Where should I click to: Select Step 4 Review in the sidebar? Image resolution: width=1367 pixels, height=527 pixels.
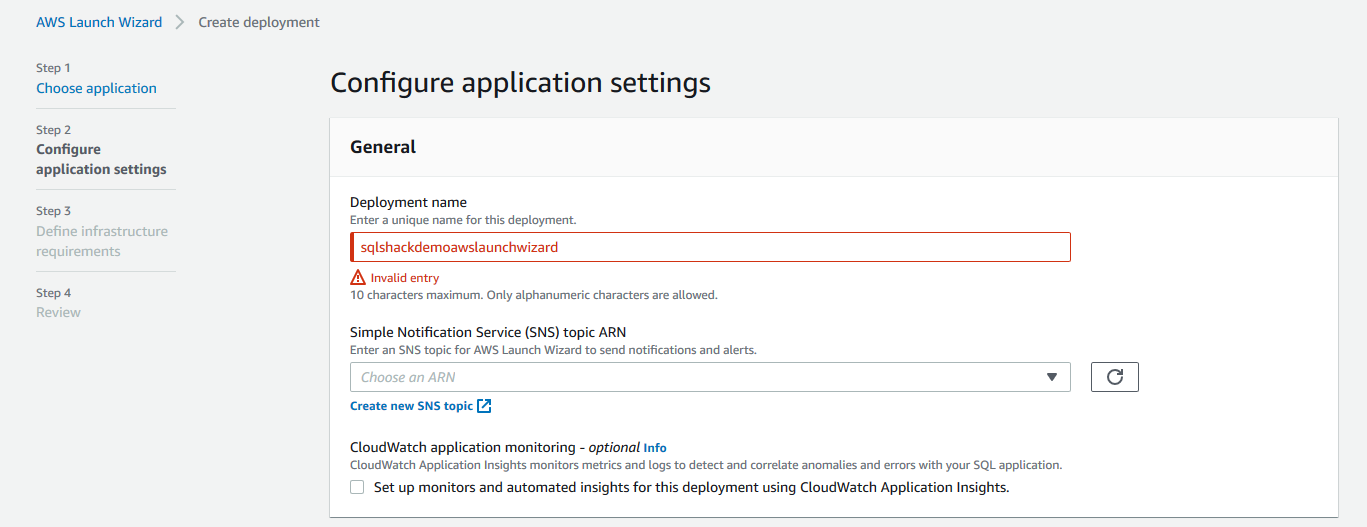coord(58,312)
